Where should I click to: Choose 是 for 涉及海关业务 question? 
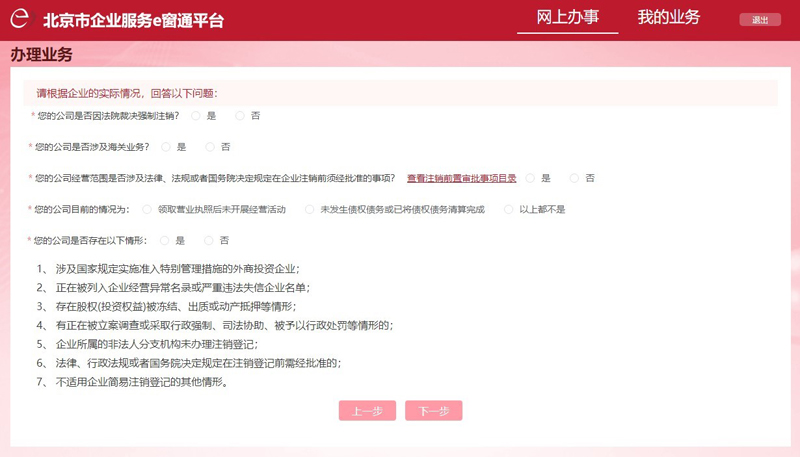pyautogui.click(x=166, y=147)
